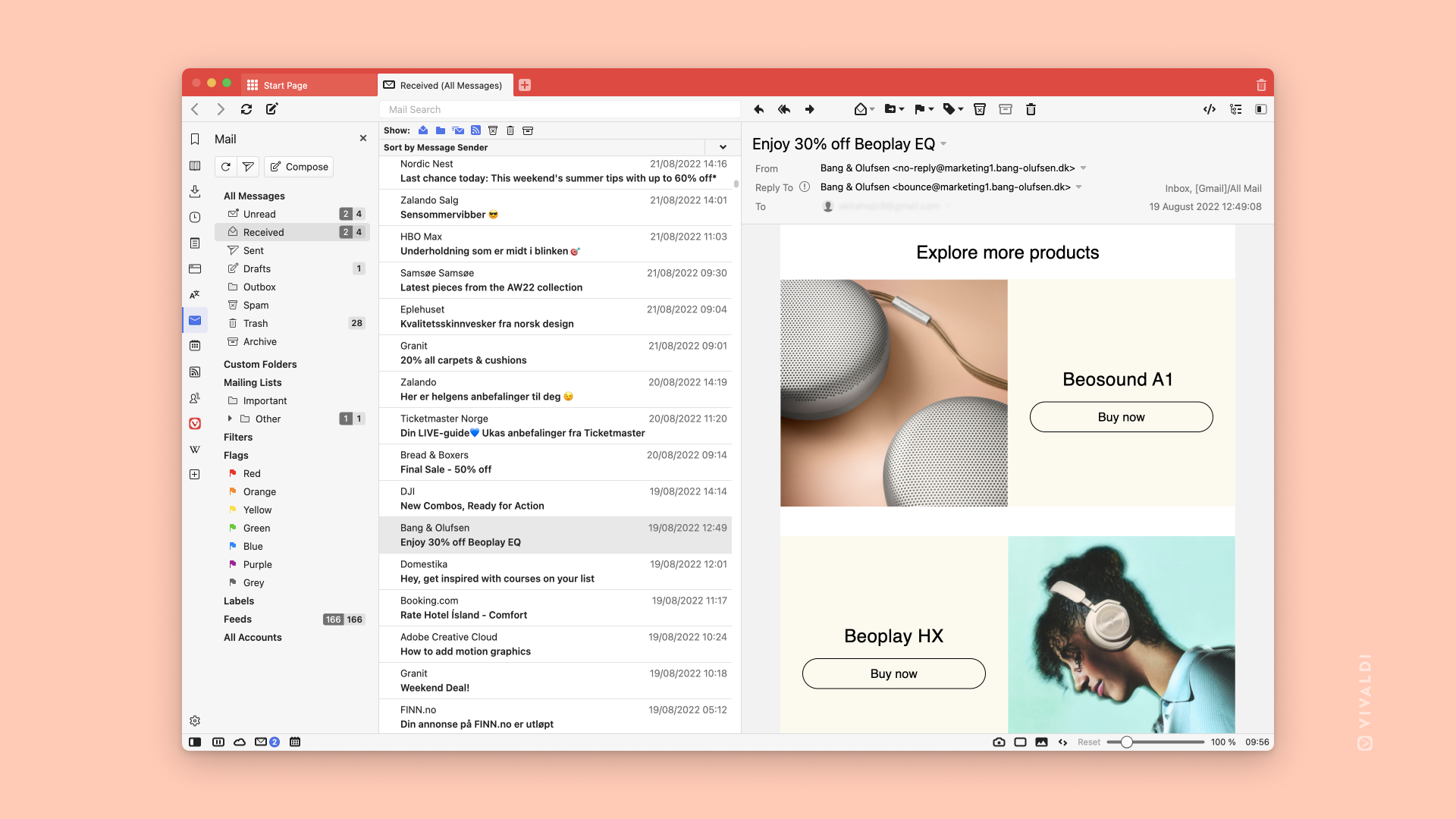Open settings with the gear icon
The width and height of the screenshot is (1456, 819).
(195, 720)
